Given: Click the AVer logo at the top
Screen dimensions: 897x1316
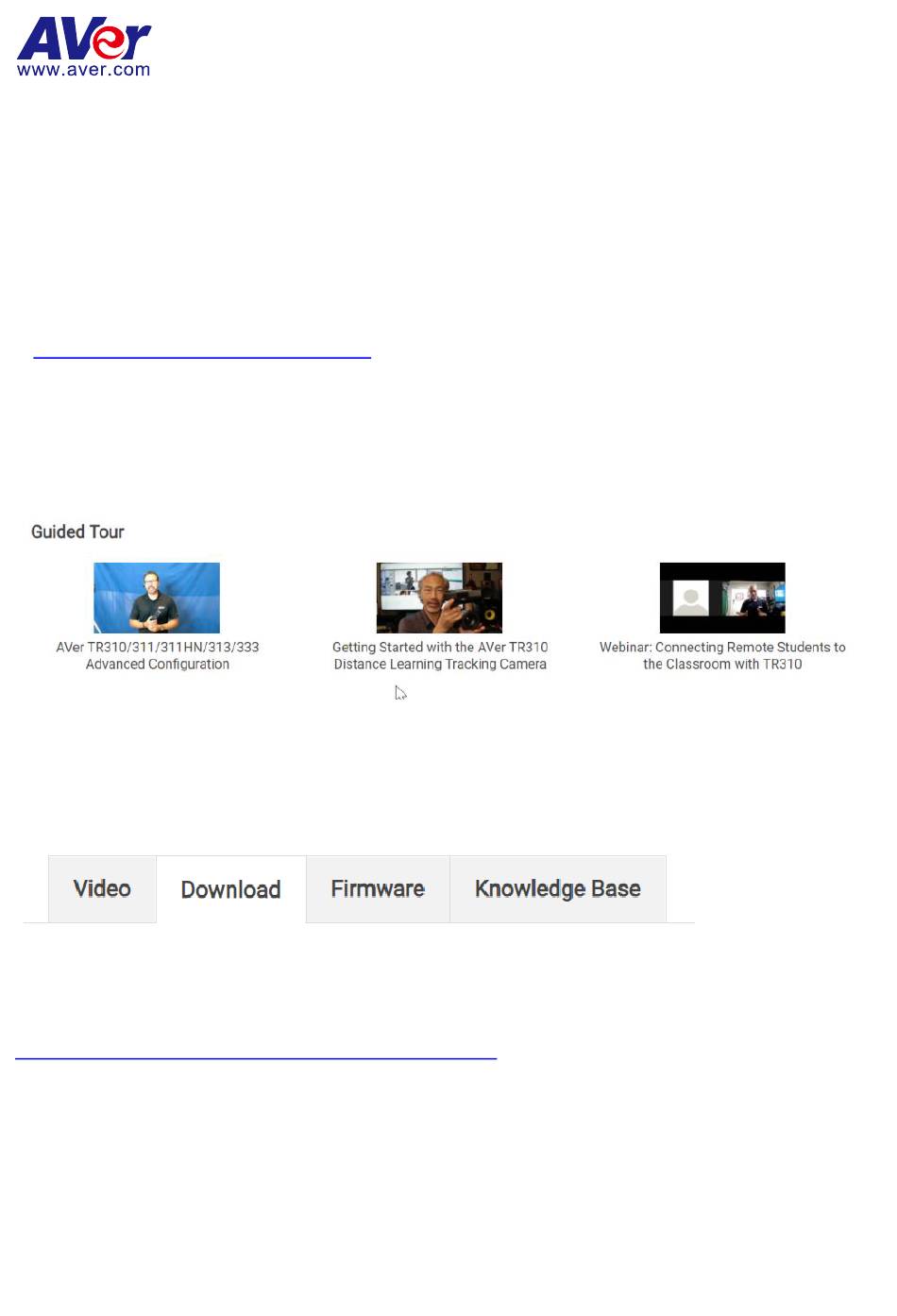Looking at the screenshot, I should pyautogui.click(x=84, y=39).
